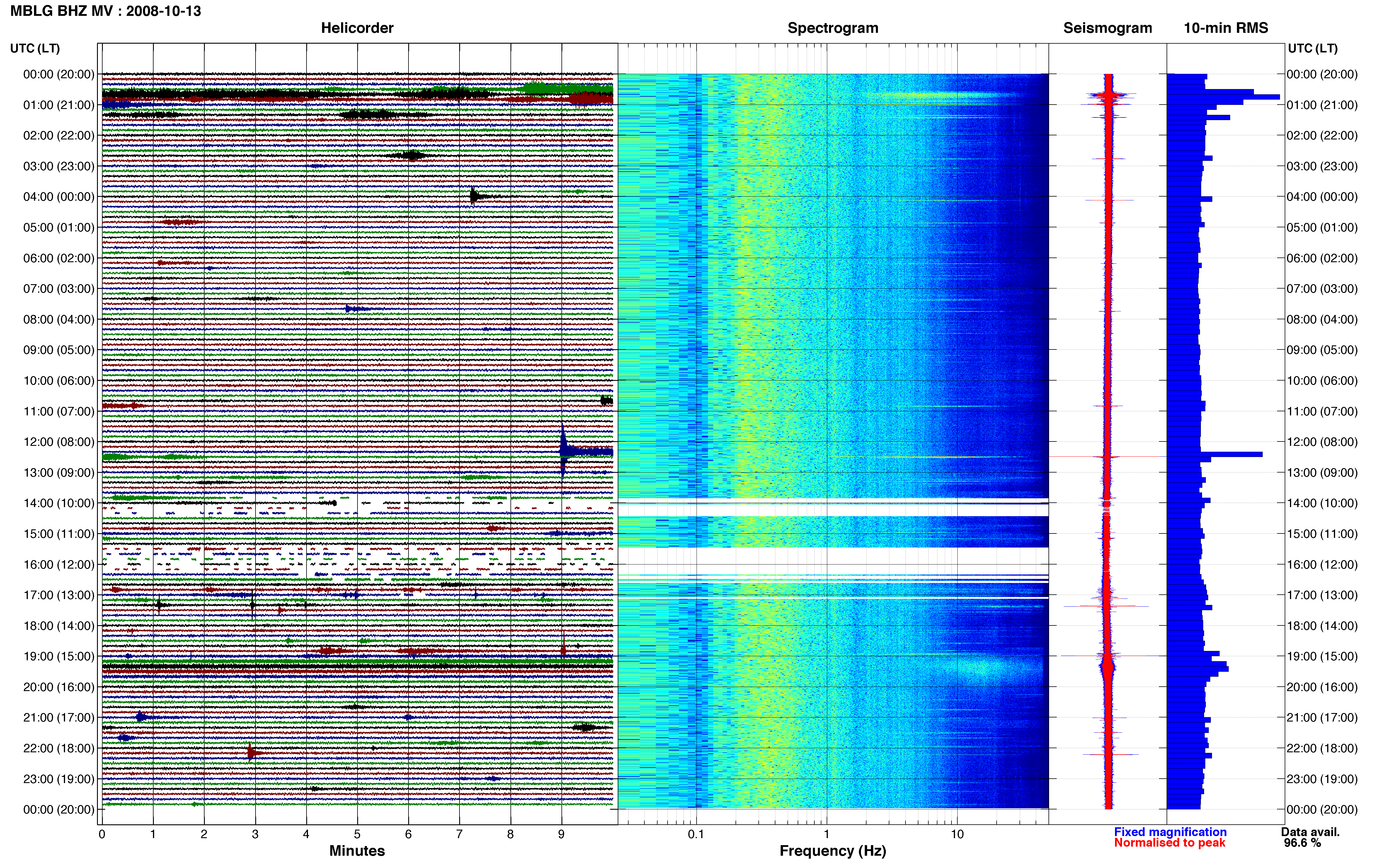Click frequency tick label 10
The width and height of the screenshot is (1389, 868).
(957, 835)
